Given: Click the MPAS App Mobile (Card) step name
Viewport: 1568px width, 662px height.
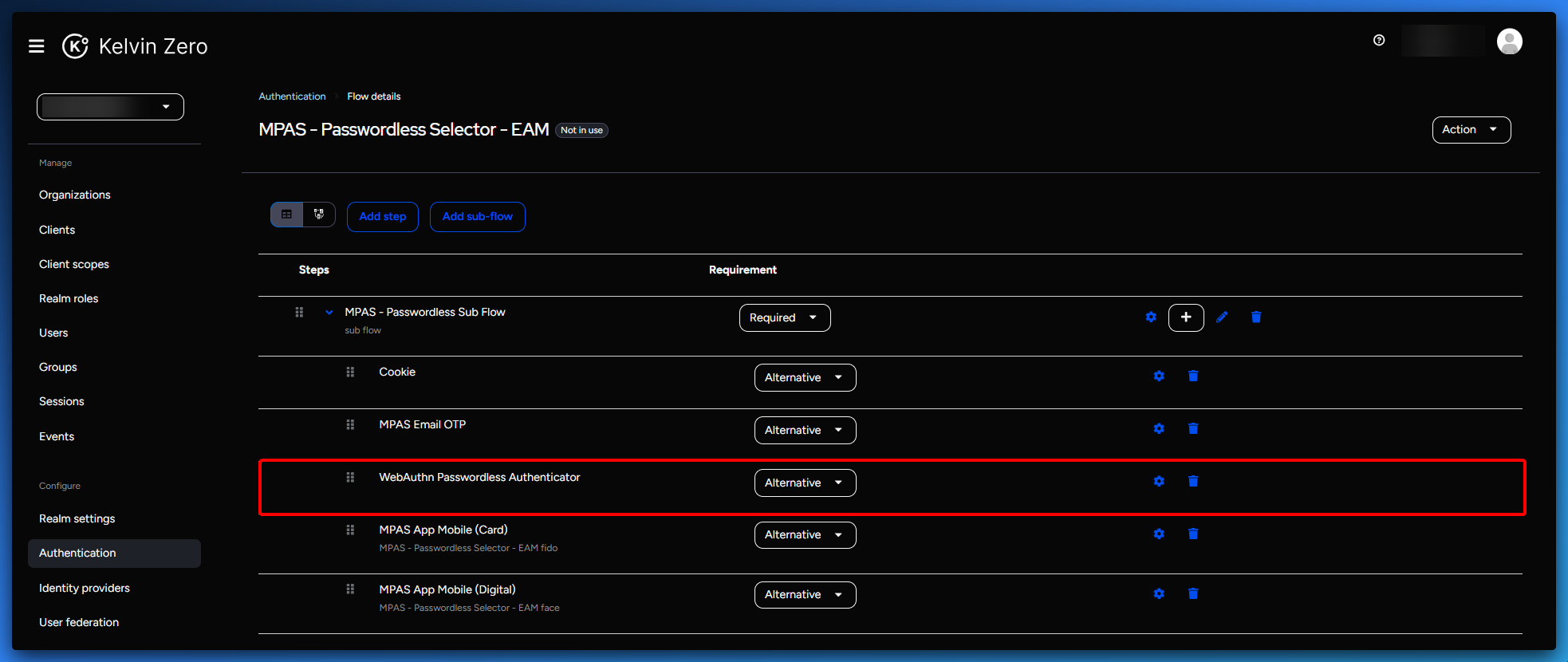Looking at the screenshot, I should point(443,530).
